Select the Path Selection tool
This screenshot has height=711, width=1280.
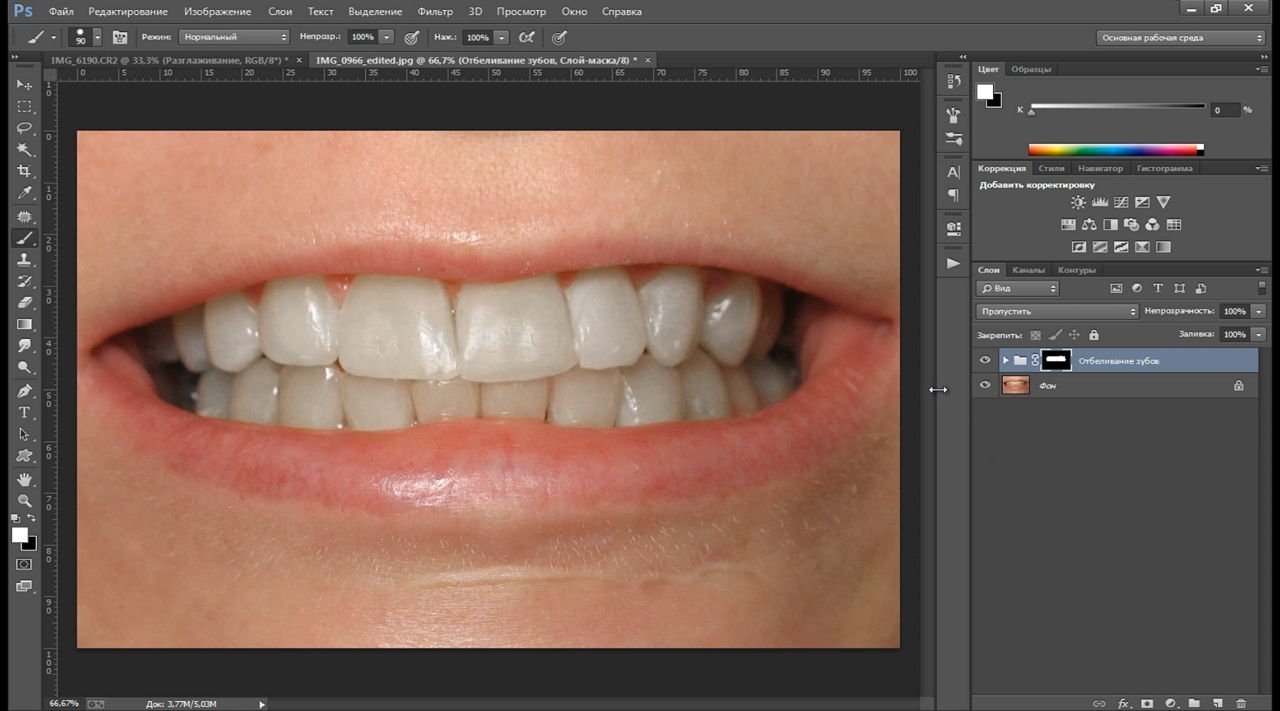point(25,435)
